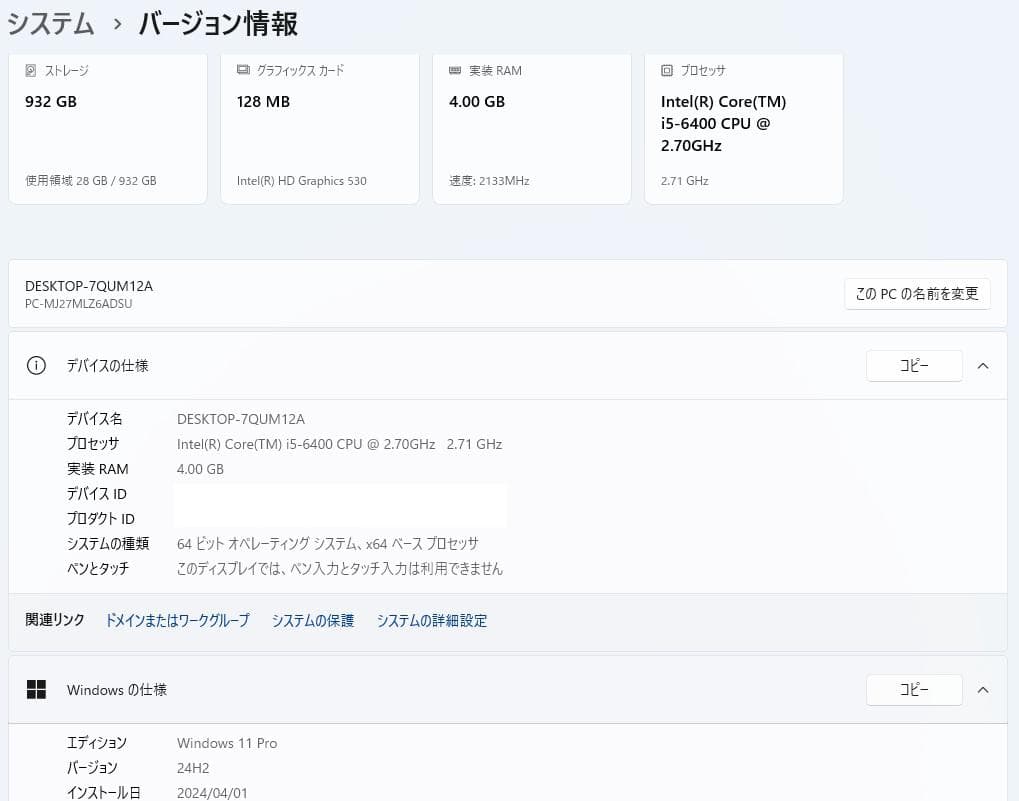Image resolution: width=1019 pixels, height=801 pixels.
Task: Click the プロセッサ CPU icon
Action: pyautogui.click(x=666, y=70)
